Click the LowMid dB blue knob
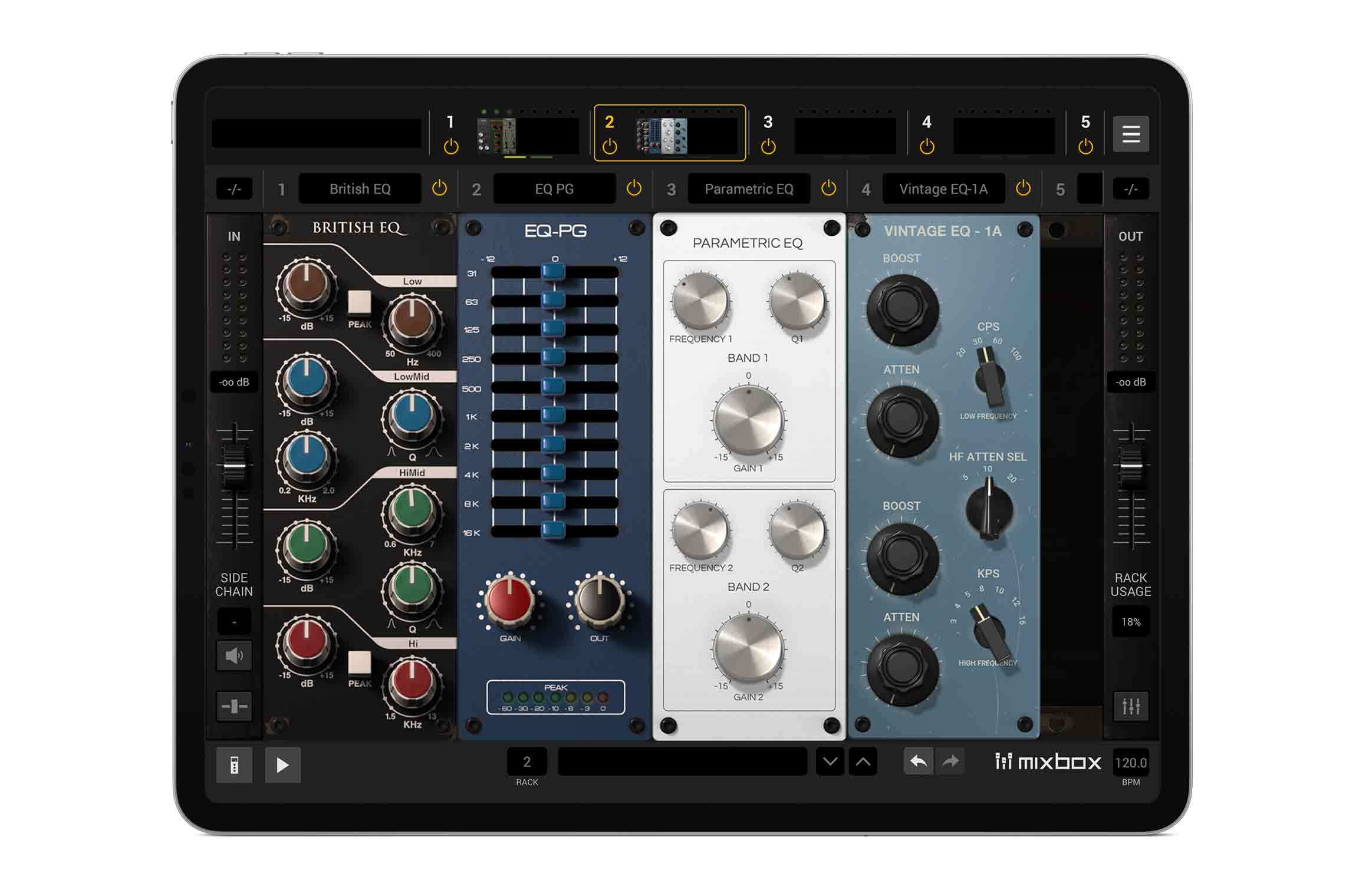This screenshot has width=1372, height=890. coord(307,381)
